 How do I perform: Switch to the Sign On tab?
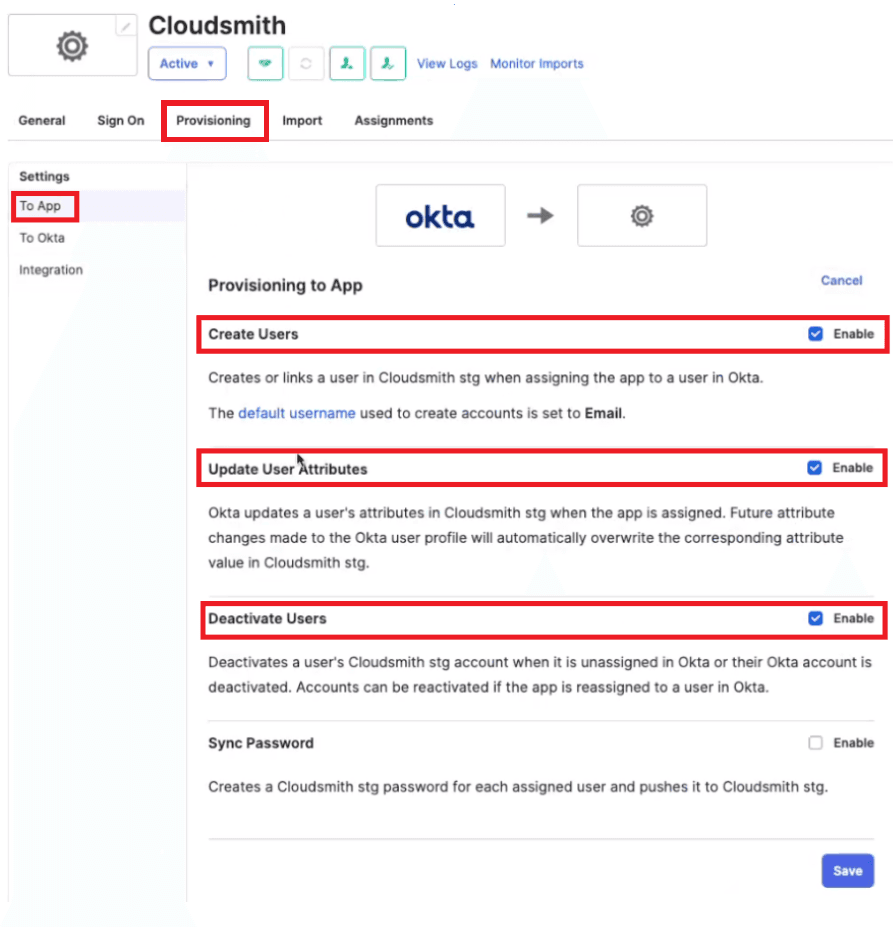click(x=121, y=121)
